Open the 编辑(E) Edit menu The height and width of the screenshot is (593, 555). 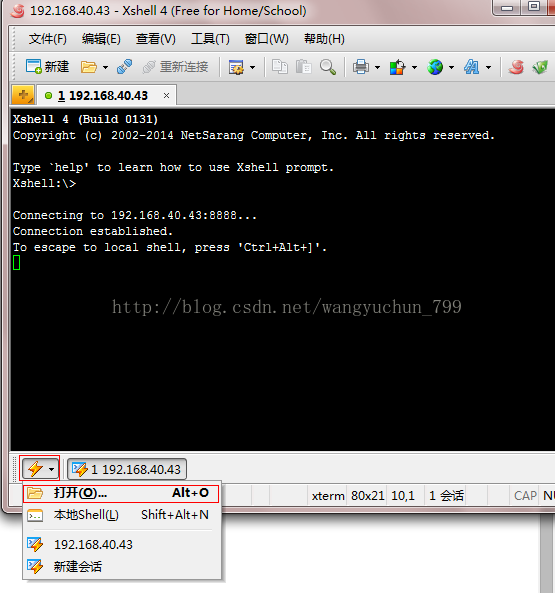coord(101,39)
